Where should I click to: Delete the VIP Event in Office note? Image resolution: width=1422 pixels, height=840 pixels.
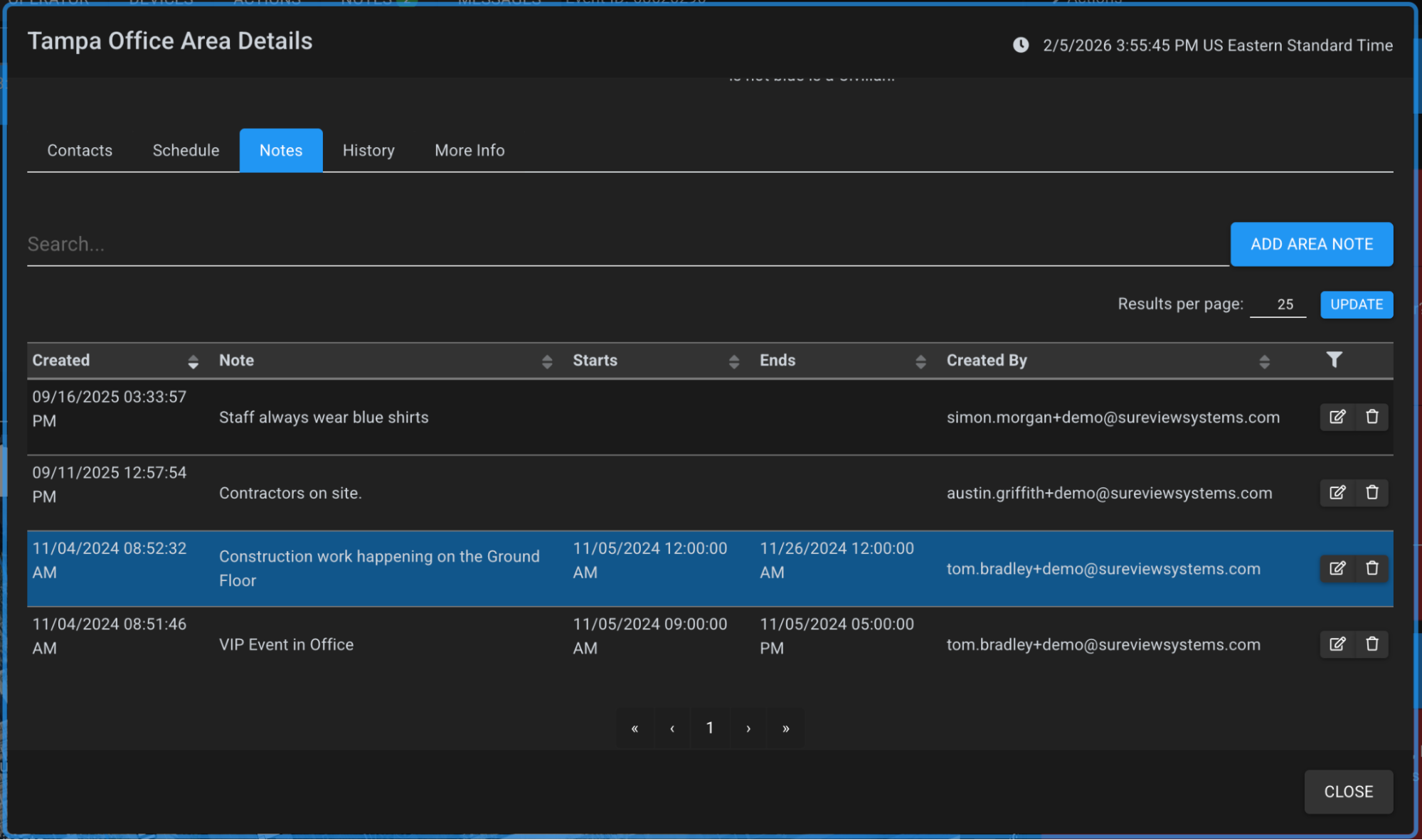(1371, 644)
